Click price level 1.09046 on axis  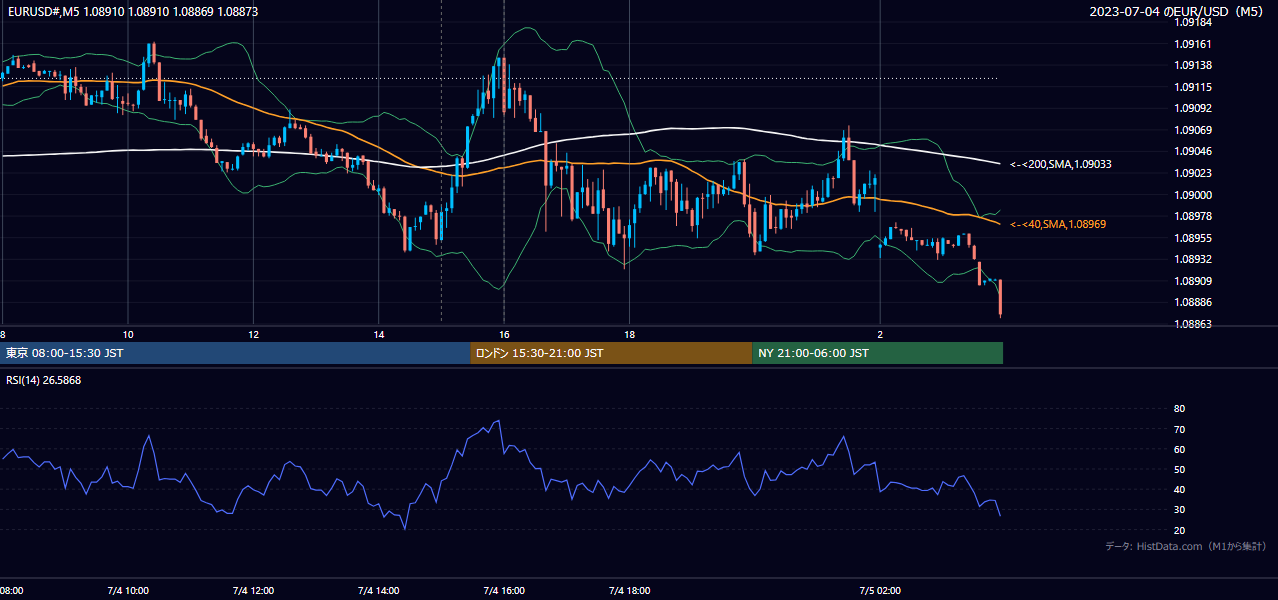[x=1192, y=151]
